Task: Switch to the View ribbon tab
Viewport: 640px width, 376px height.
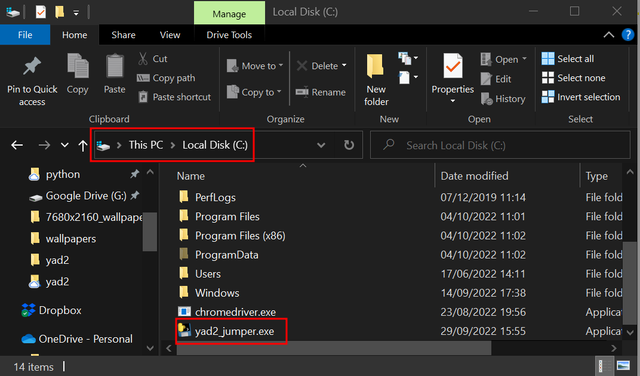Action: point(170,35)
